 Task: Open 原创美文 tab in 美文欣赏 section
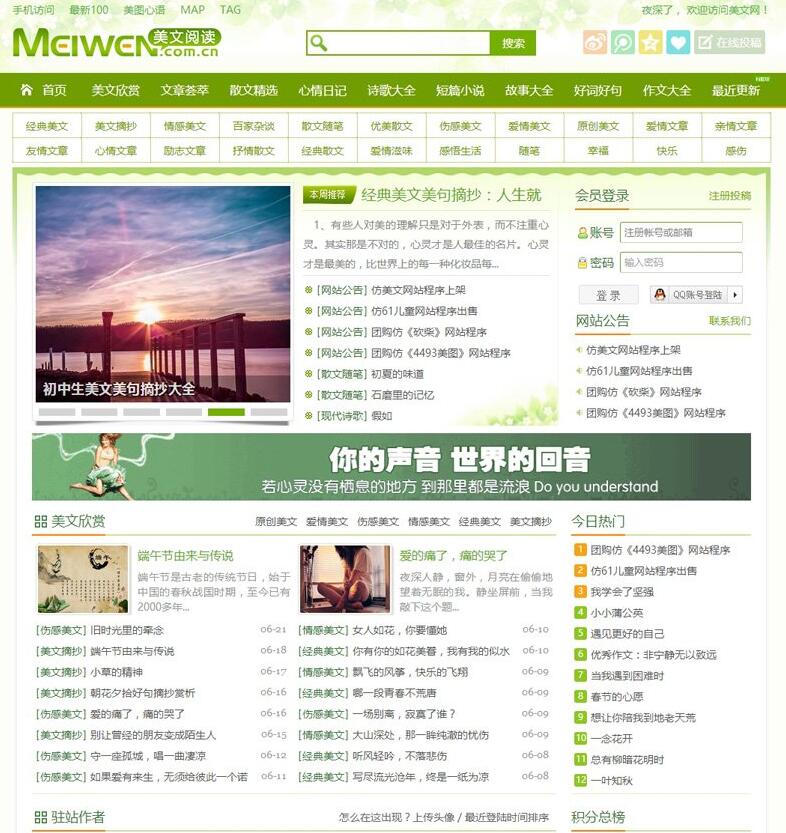coord(276,522)
